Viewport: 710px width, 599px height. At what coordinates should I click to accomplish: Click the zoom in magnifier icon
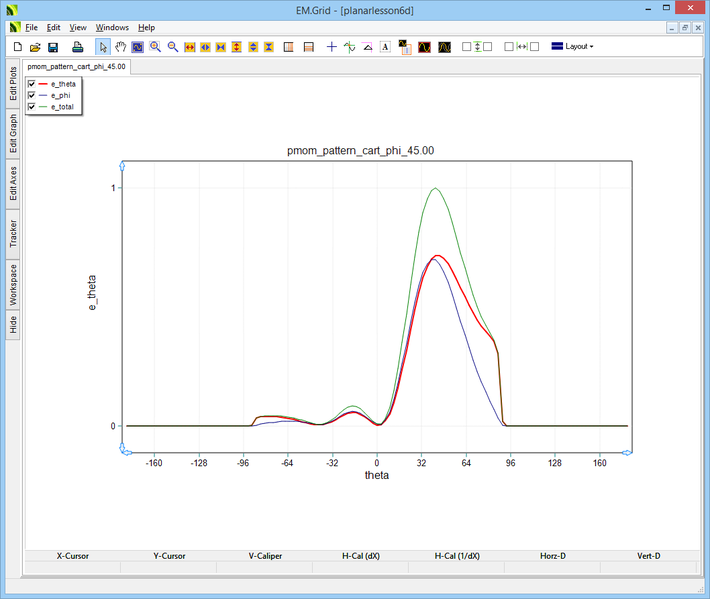click(x=155, y=47)
